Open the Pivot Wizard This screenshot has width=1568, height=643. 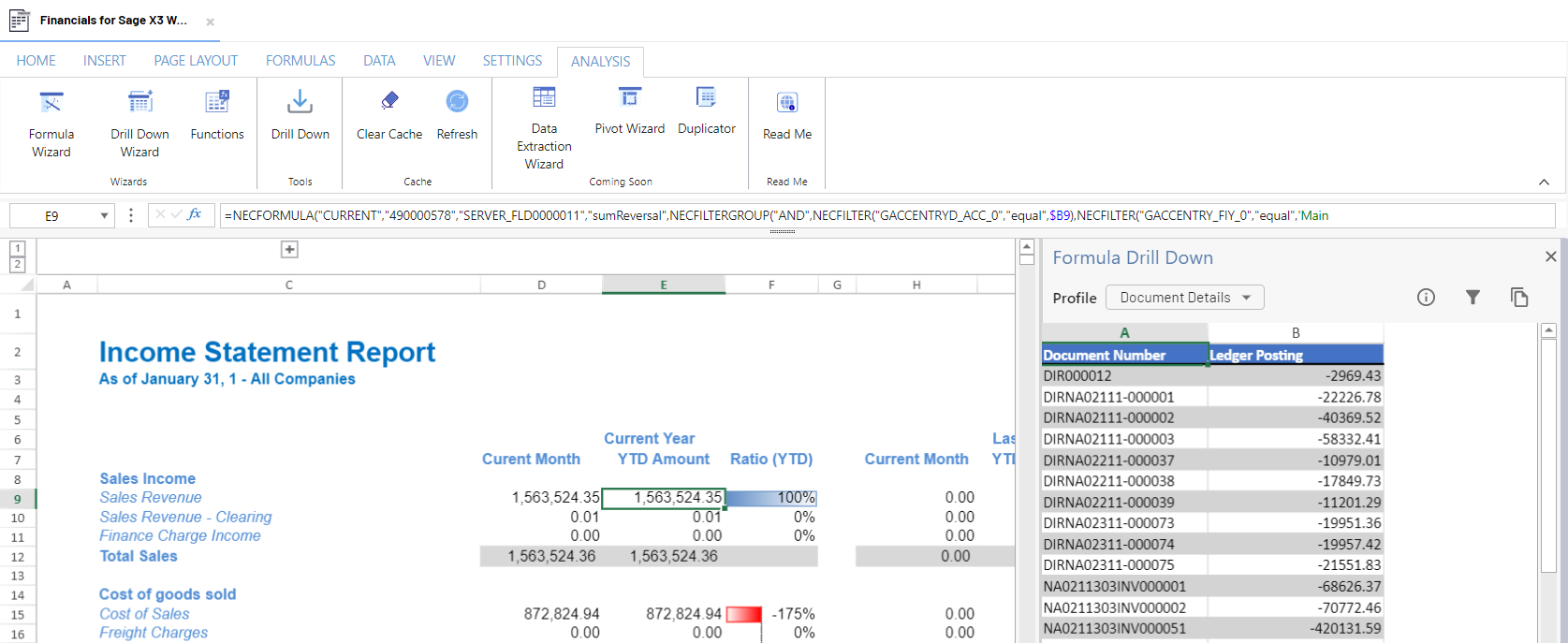[x=629, y=110]
